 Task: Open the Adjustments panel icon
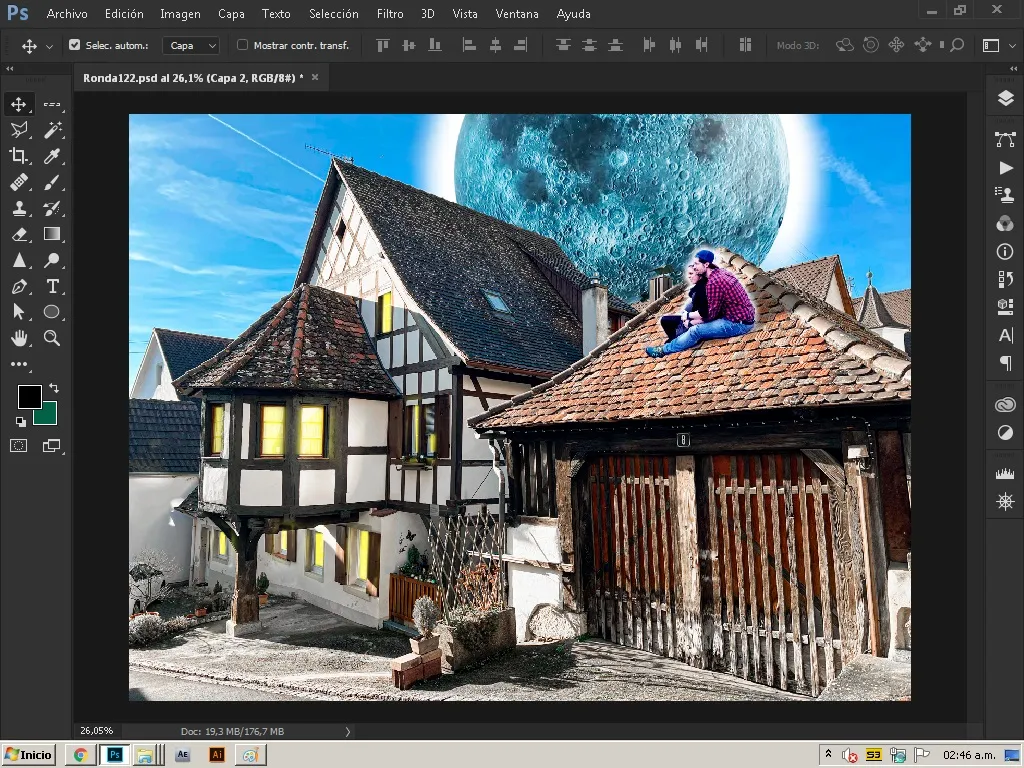point(1005,432)
